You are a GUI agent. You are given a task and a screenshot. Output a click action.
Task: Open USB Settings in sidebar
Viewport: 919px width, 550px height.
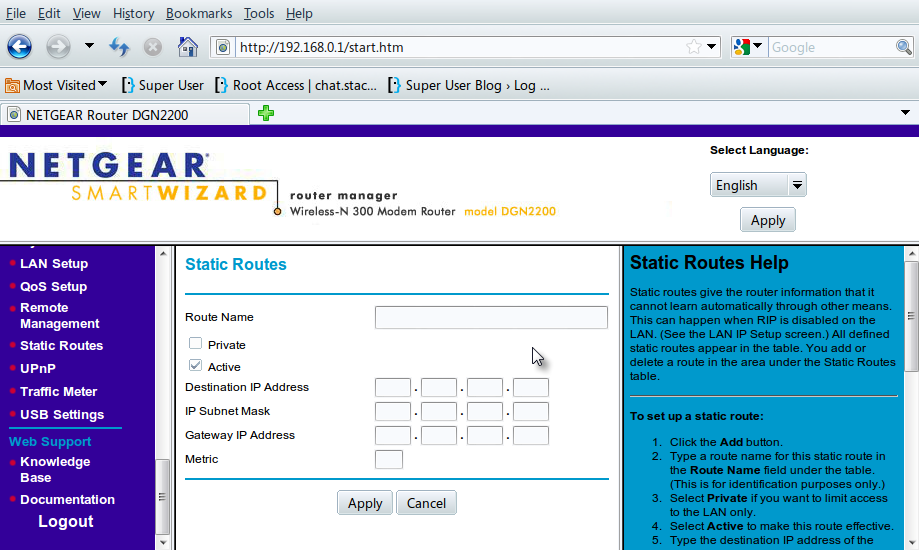coord(62,415)
